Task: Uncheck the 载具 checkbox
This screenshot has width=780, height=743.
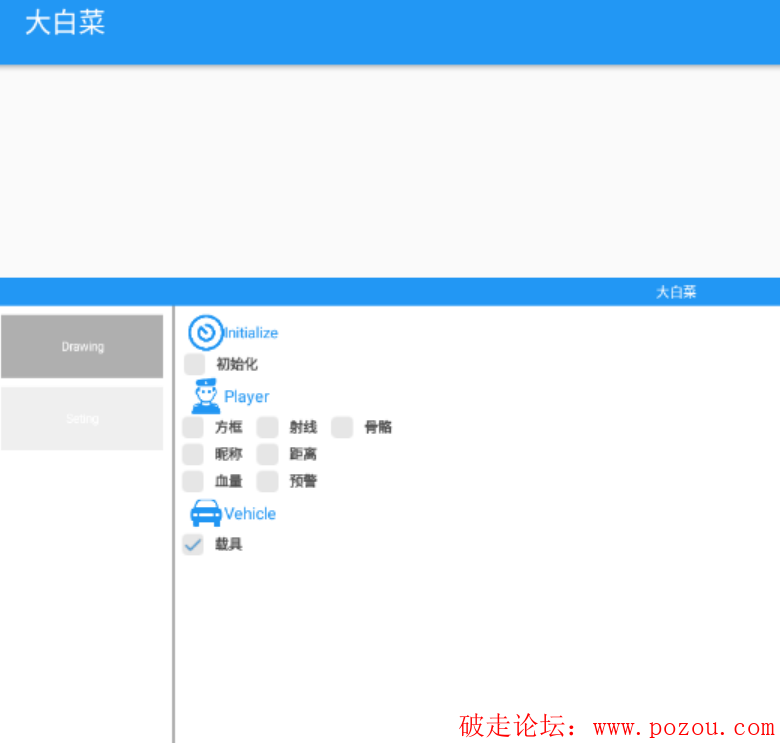Action: tap(193, 544)
